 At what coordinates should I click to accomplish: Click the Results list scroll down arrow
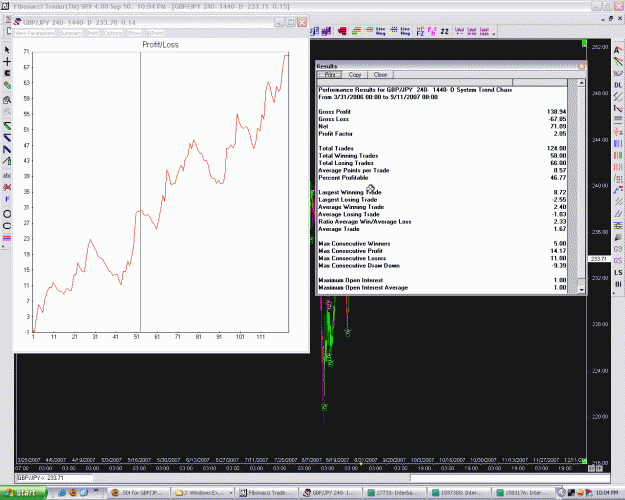pos(582,289)
